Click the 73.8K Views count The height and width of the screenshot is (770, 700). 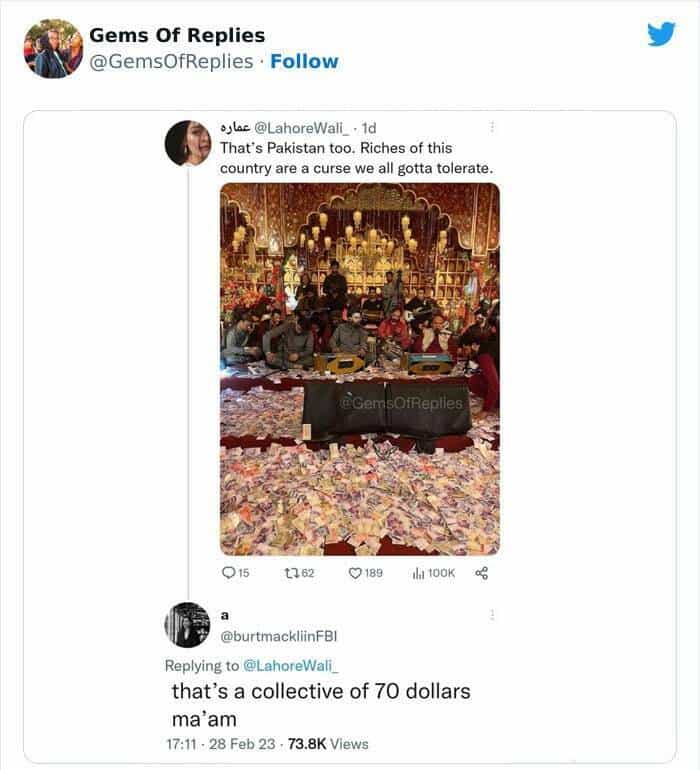pyautogui.click(x=327, y=743)
